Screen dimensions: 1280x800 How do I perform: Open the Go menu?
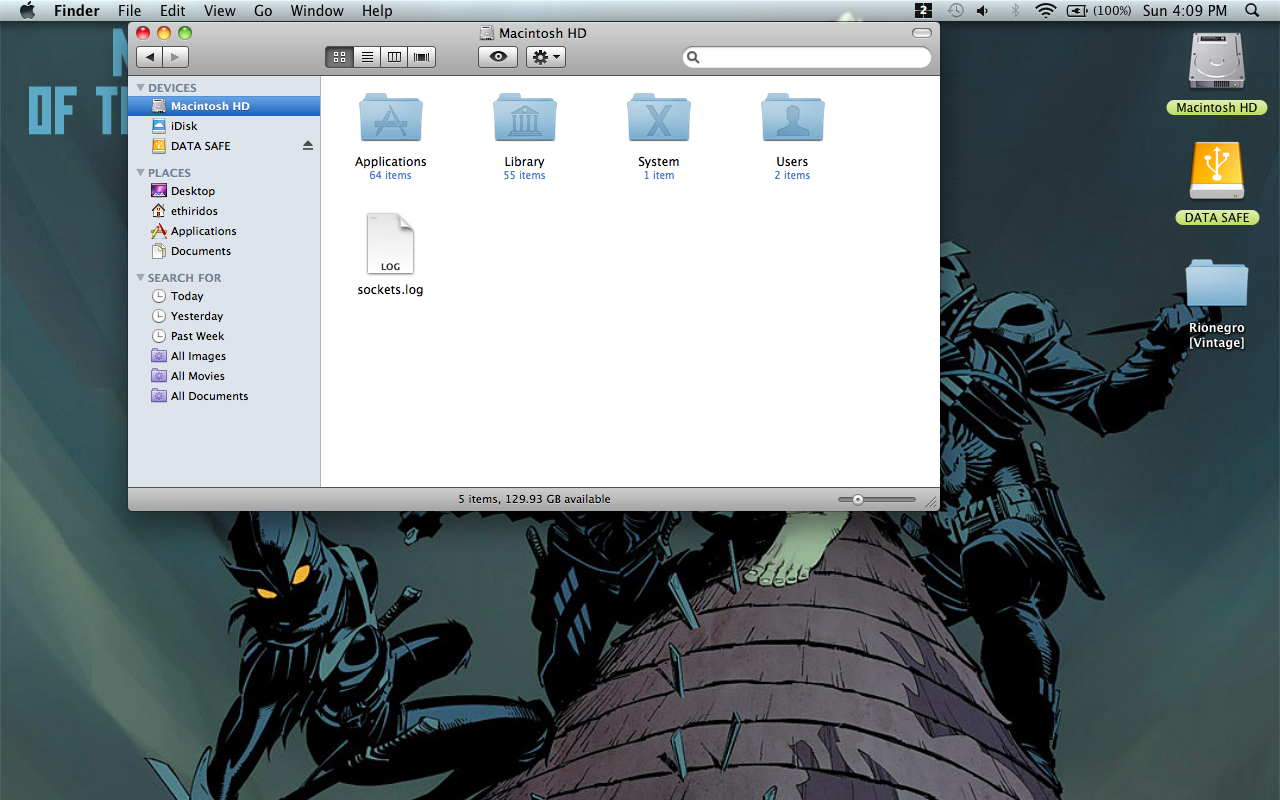point(263,11)
